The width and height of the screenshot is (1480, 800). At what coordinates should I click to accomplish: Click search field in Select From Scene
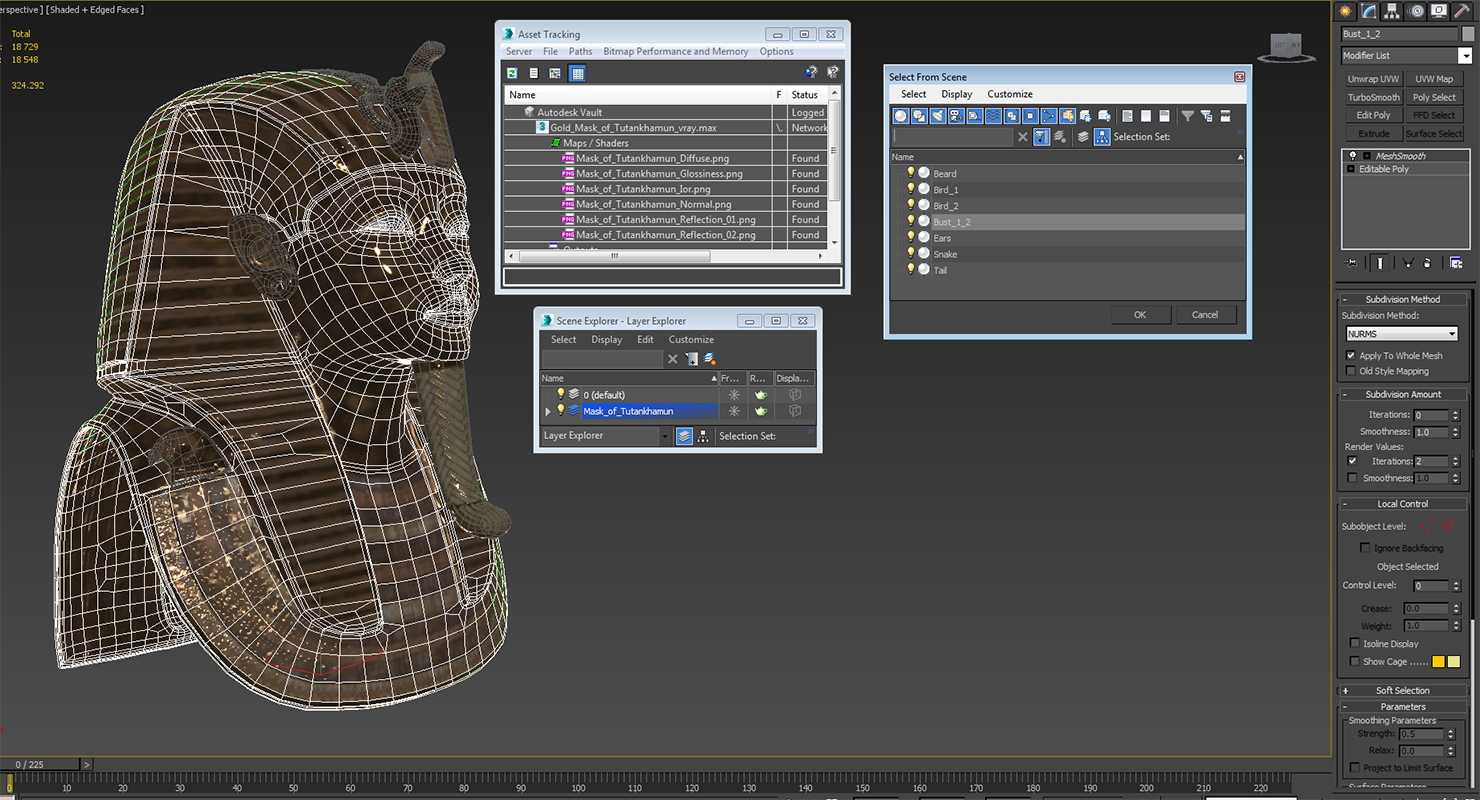[x=952, y=137]
